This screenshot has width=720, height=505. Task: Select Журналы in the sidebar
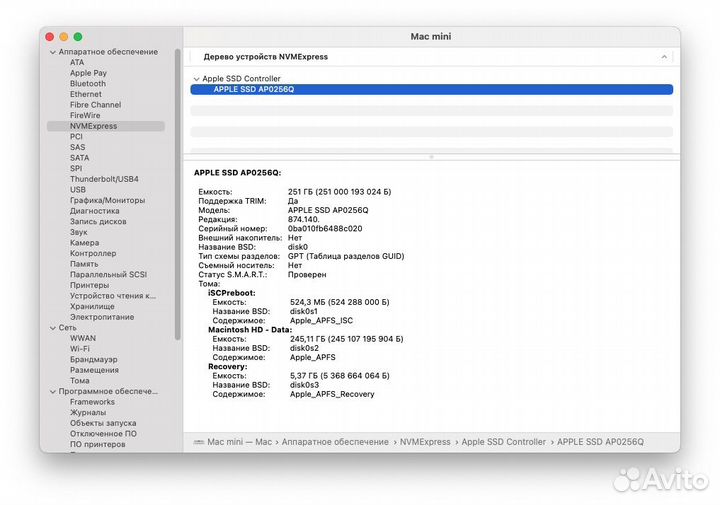click(88, 412)
